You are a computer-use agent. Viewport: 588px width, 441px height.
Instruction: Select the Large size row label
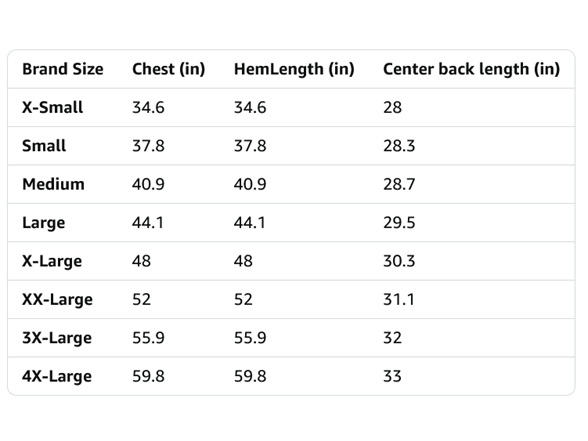[x=44, y=223]
